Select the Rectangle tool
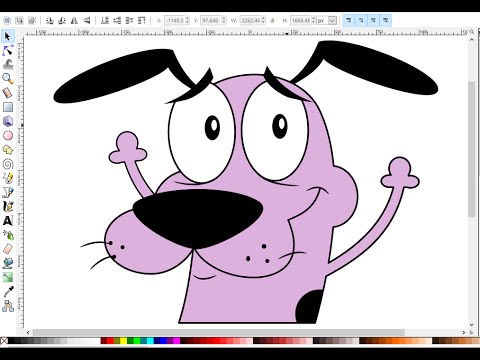 click(x=8, y=107)
